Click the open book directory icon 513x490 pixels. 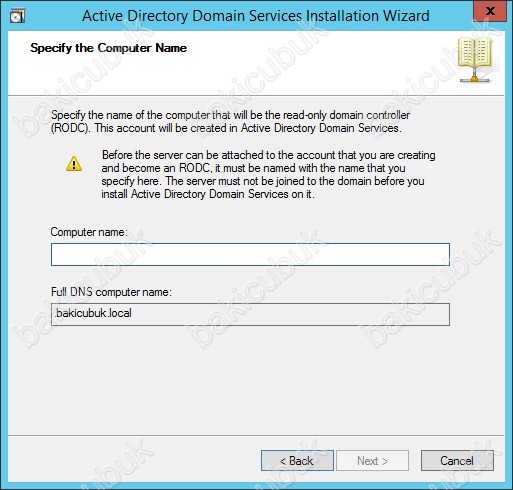pos(475,60)
